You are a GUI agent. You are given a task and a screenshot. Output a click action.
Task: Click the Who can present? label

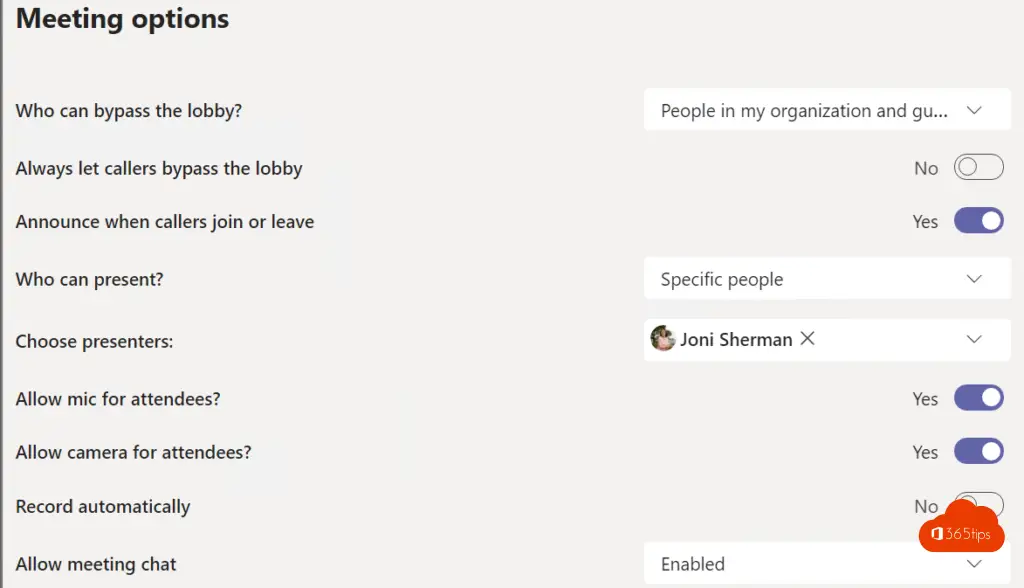point(89,280)
